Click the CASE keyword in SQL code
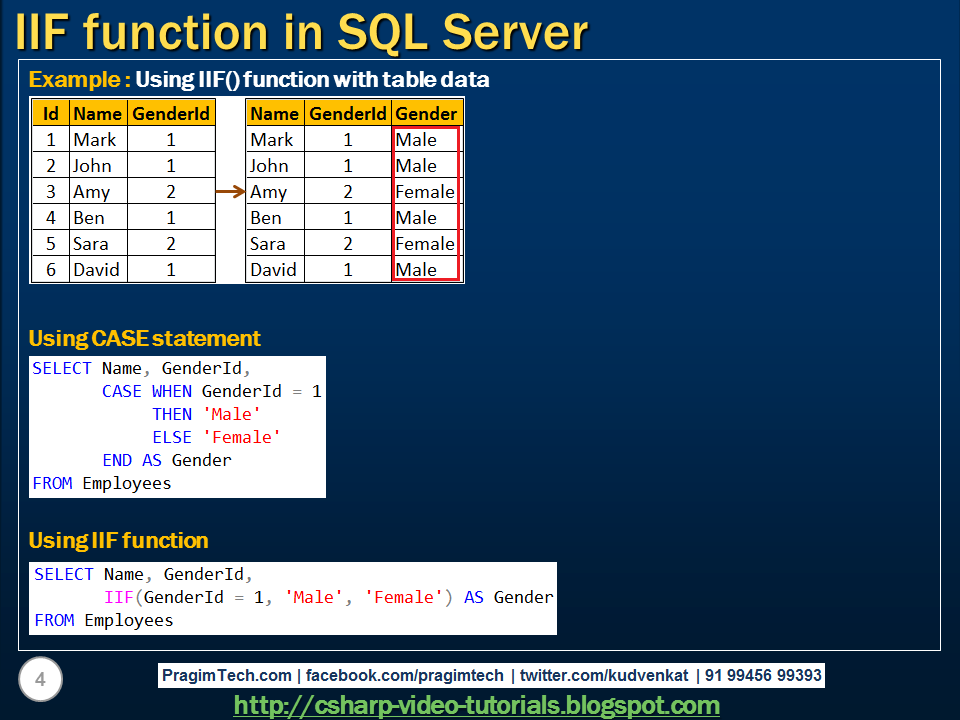This screenshot has width=960, height=720. click(x=121, y=391)
